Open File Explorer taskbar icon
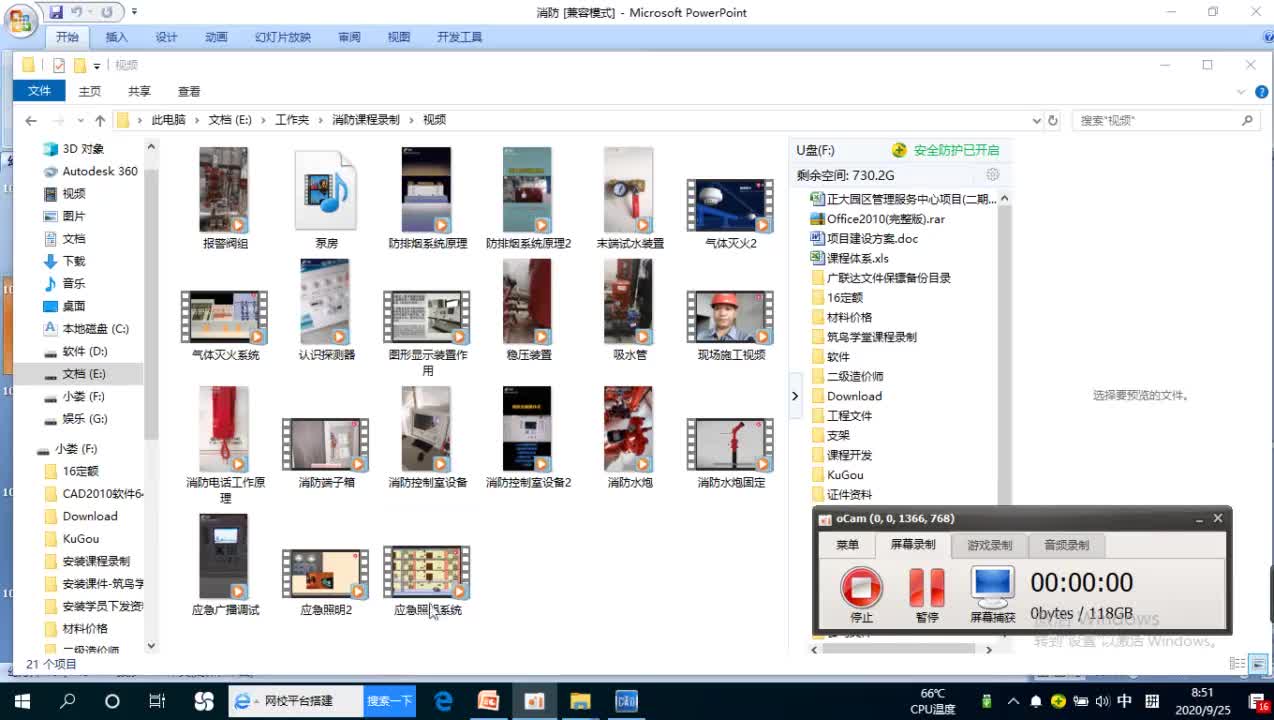Viewport: 1274px width, 720px height. (580, 701)
